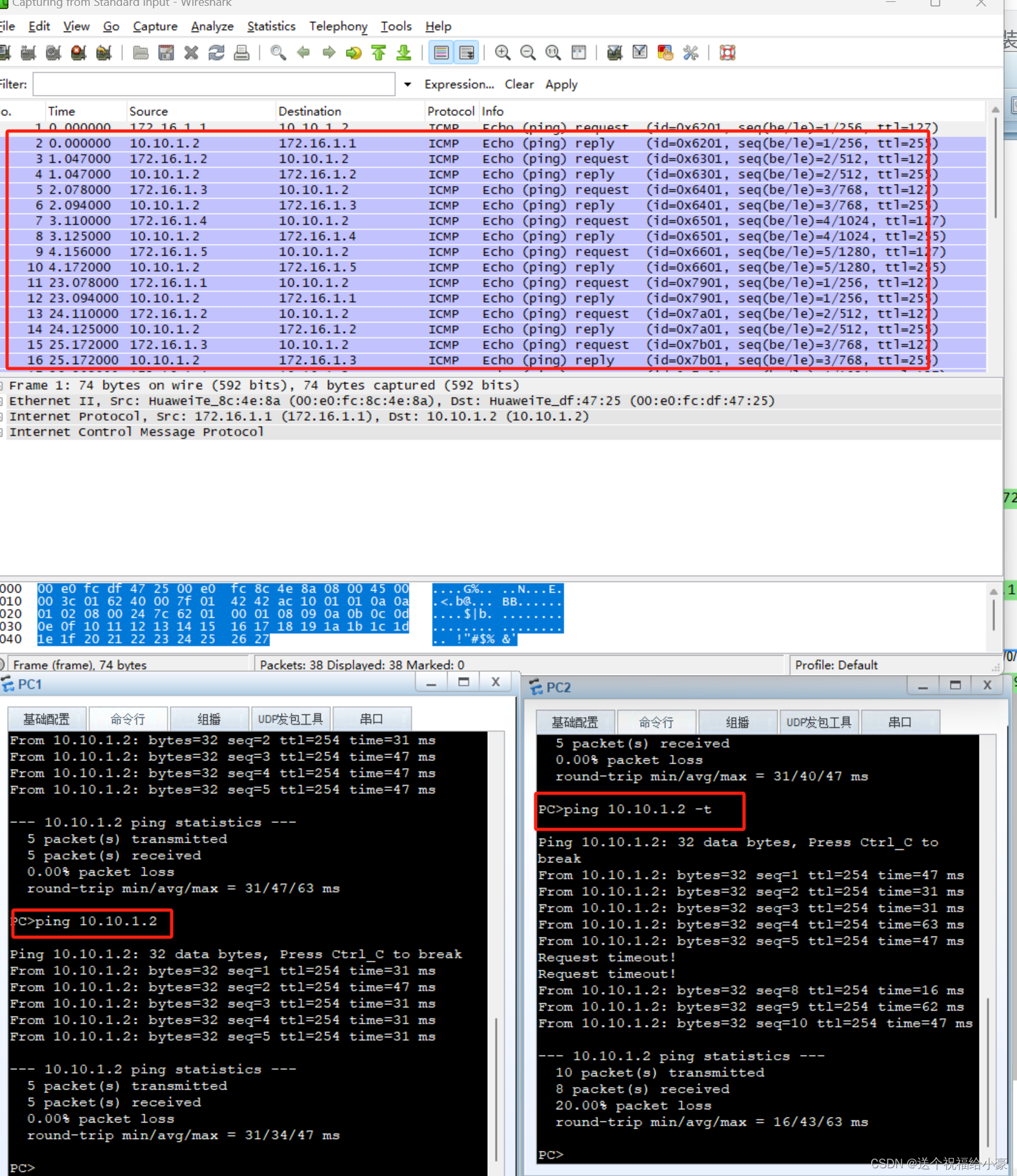Click packet list vertical scrollbar
The height and width of the screenshot is (1176, 1017).
[995, 169]
